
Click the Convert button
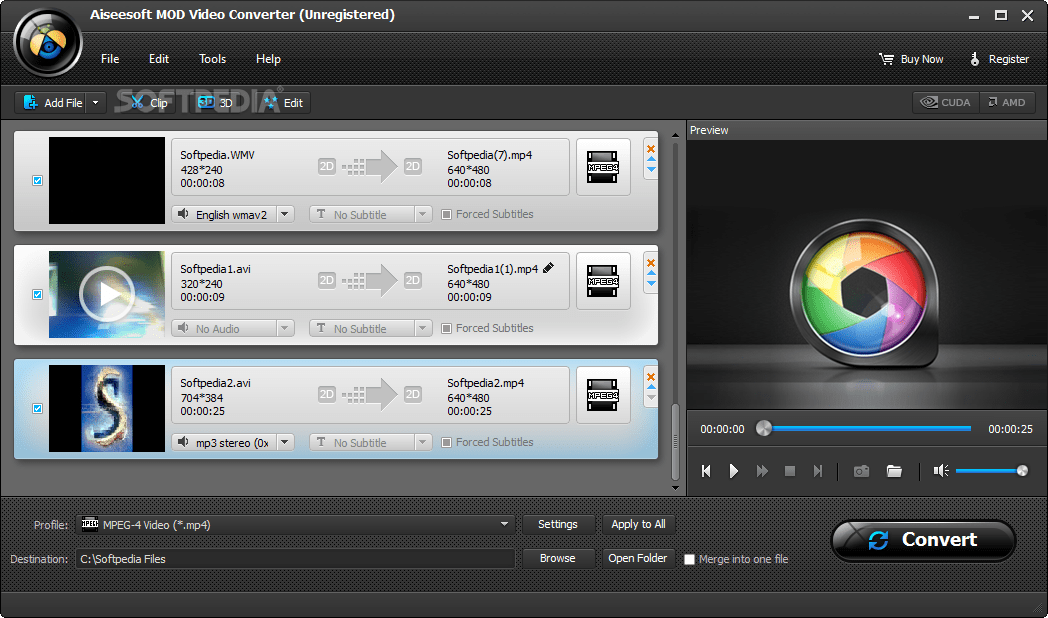point(922,540)
